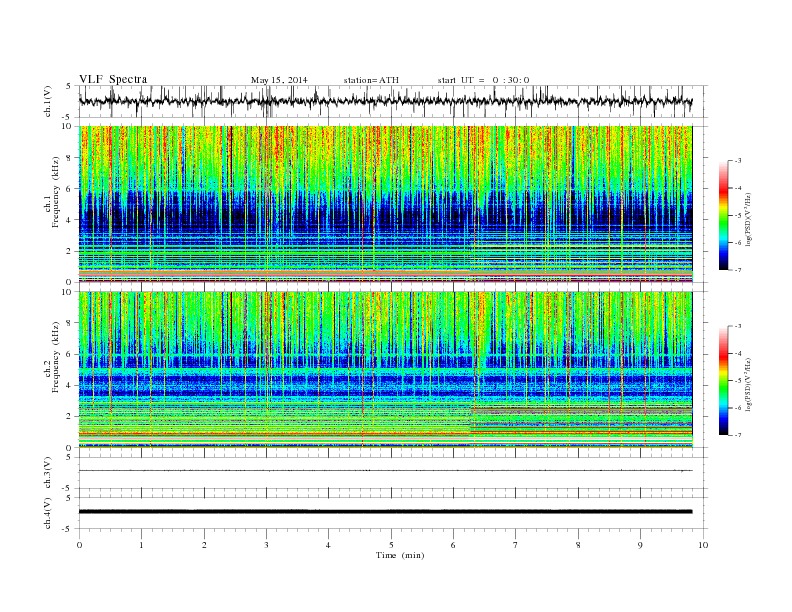This screenshot has height=612, width=792.
Task: Click the '-4' label on lower color scale
Action: point(738,353)
